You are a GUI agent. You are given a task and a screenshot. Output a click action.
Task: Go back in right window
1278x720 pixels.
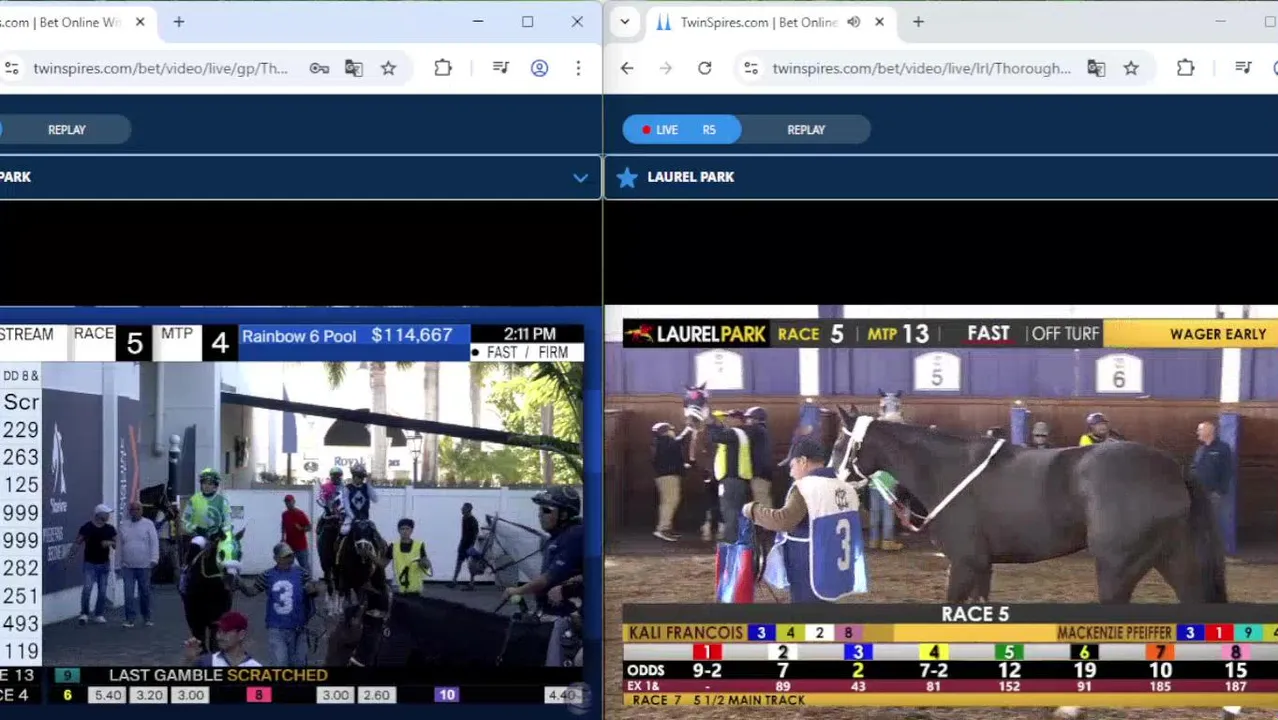pos(627,68)
